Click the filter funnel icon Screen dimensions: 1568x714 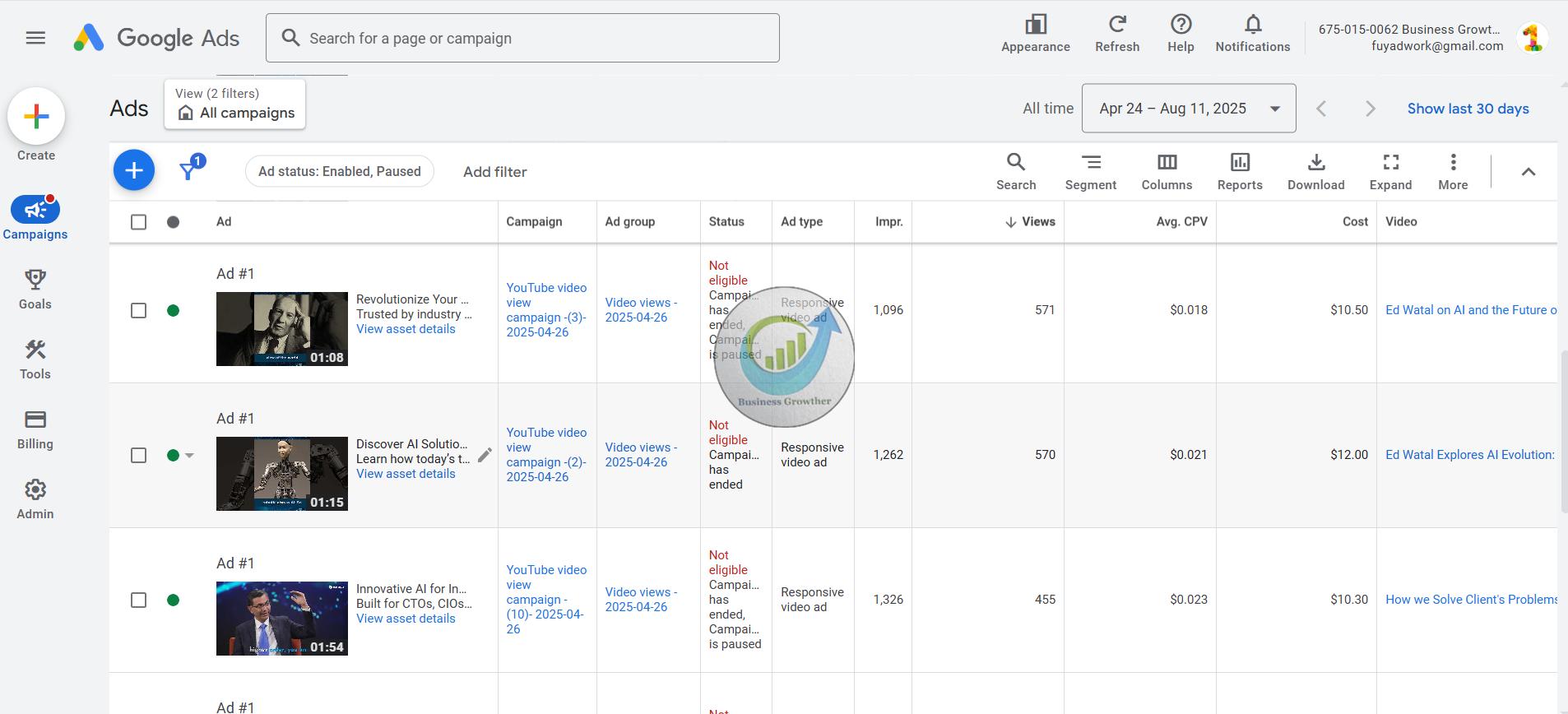[188, 171]
